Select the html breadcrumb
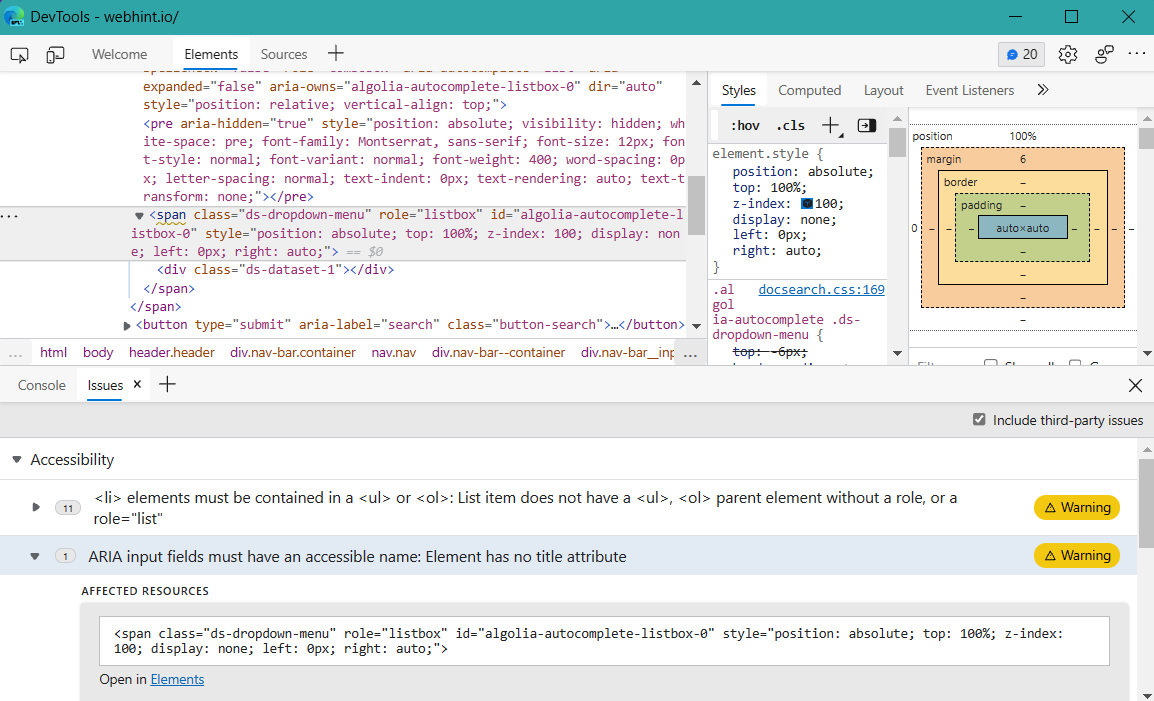Viewport: 1154px width, 701px height. [53, 353]
